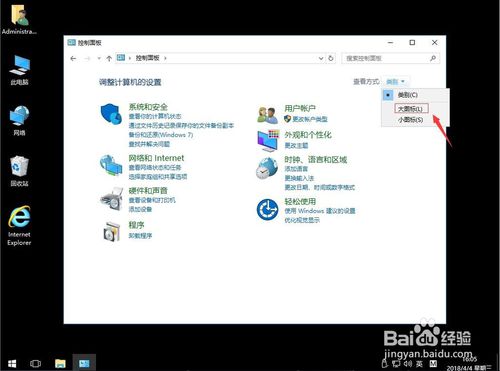This screenshot has width=500, height=371.
Task: Select the 回收站 Recycle Bin desktop icon
Action: 19,171
